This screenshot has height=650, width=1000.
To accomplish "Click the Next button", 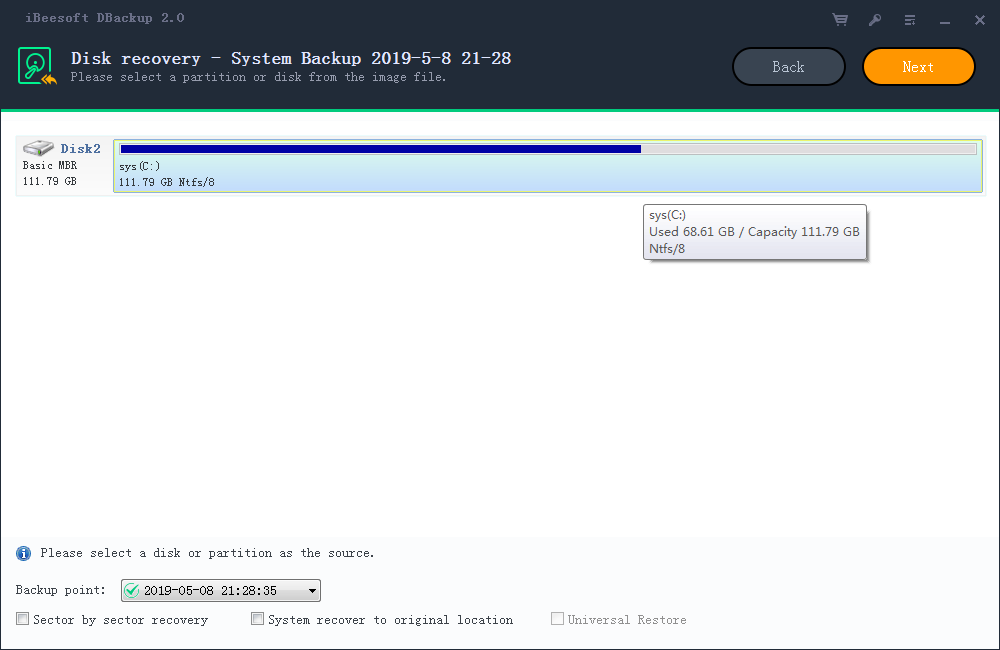I will 918,67.
